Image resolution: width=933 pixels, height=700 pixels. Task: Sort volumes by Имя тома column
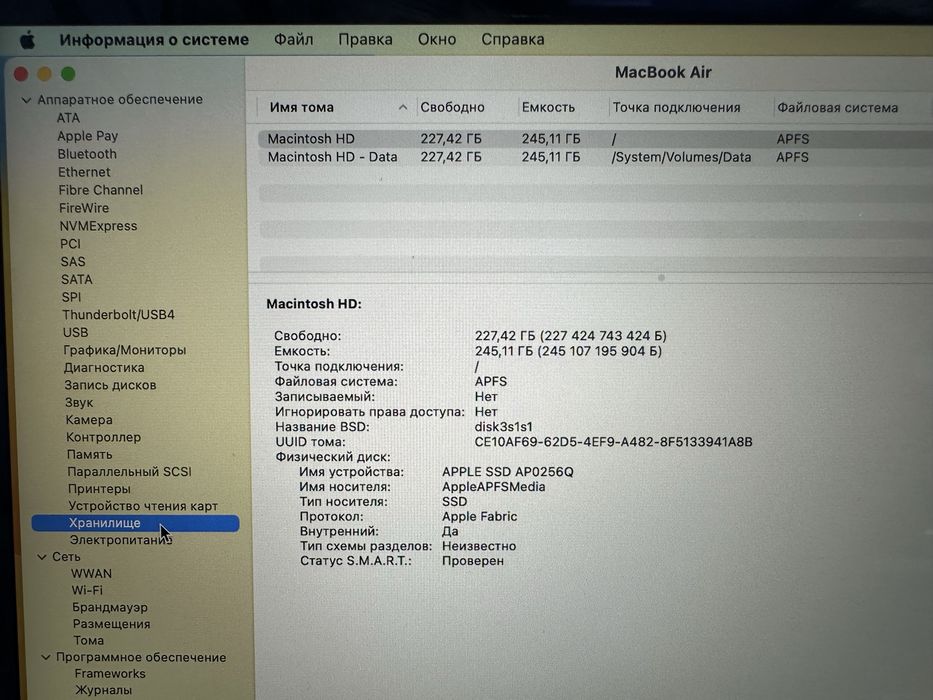point(337,108)
